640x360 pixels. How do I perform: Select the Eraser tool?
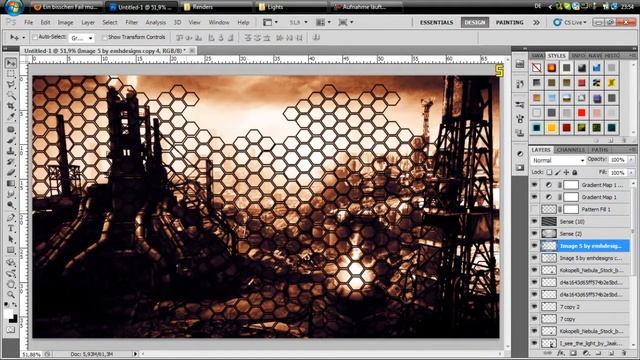coord(11,173)
